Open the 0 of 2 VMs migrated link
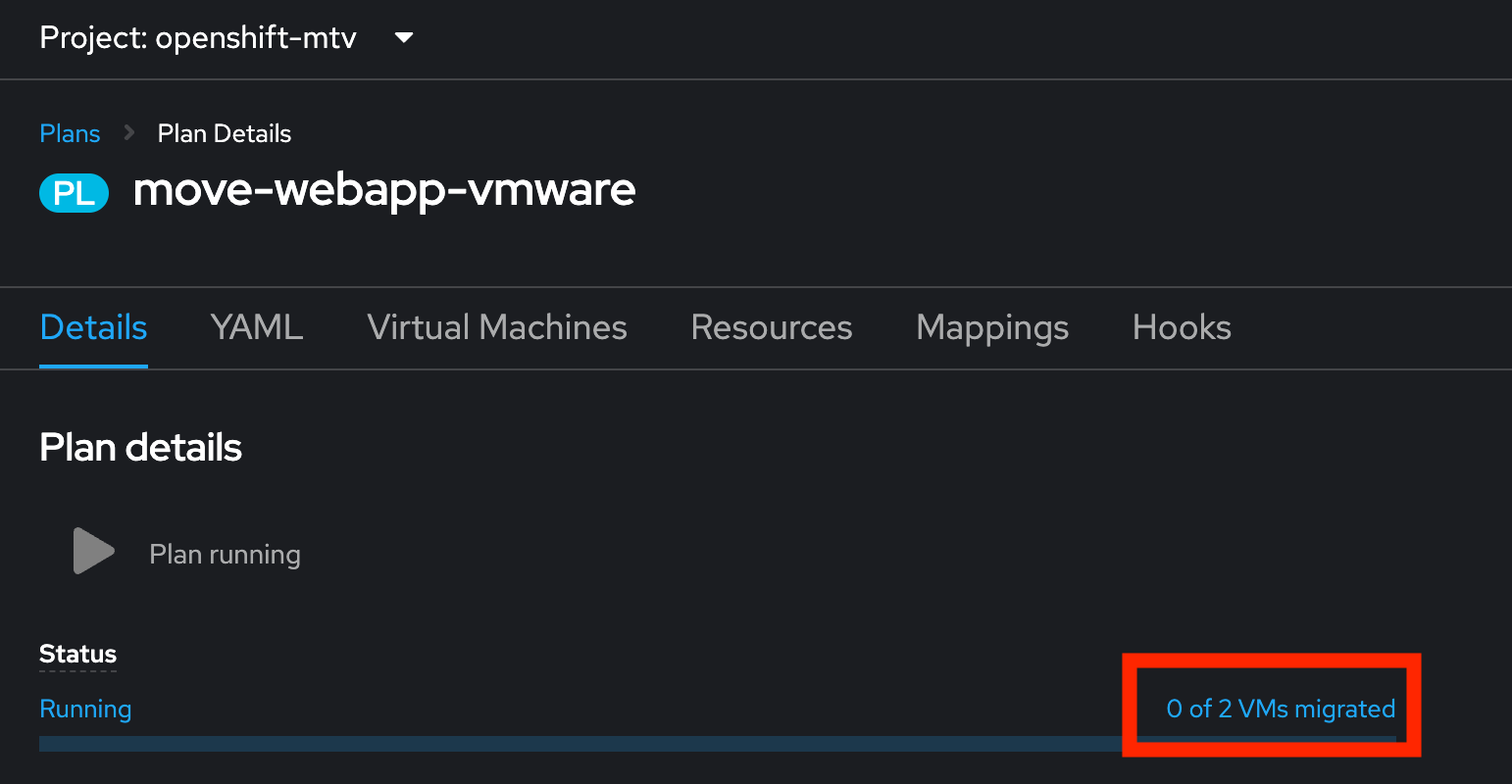This screenshot has width=1512, height=784. pos(1281,709)
